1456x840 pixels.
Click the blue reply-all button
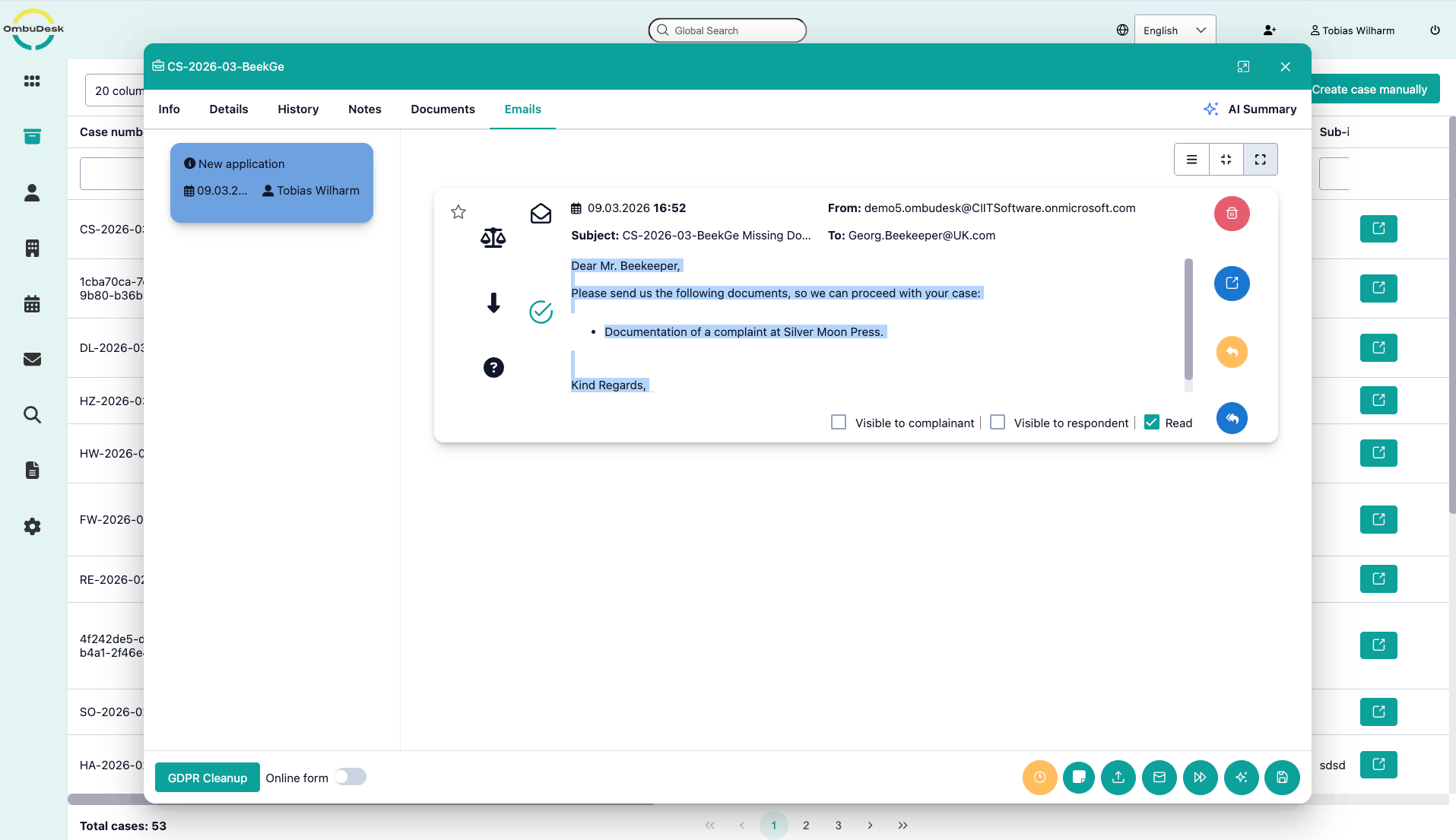[1232, 418]
